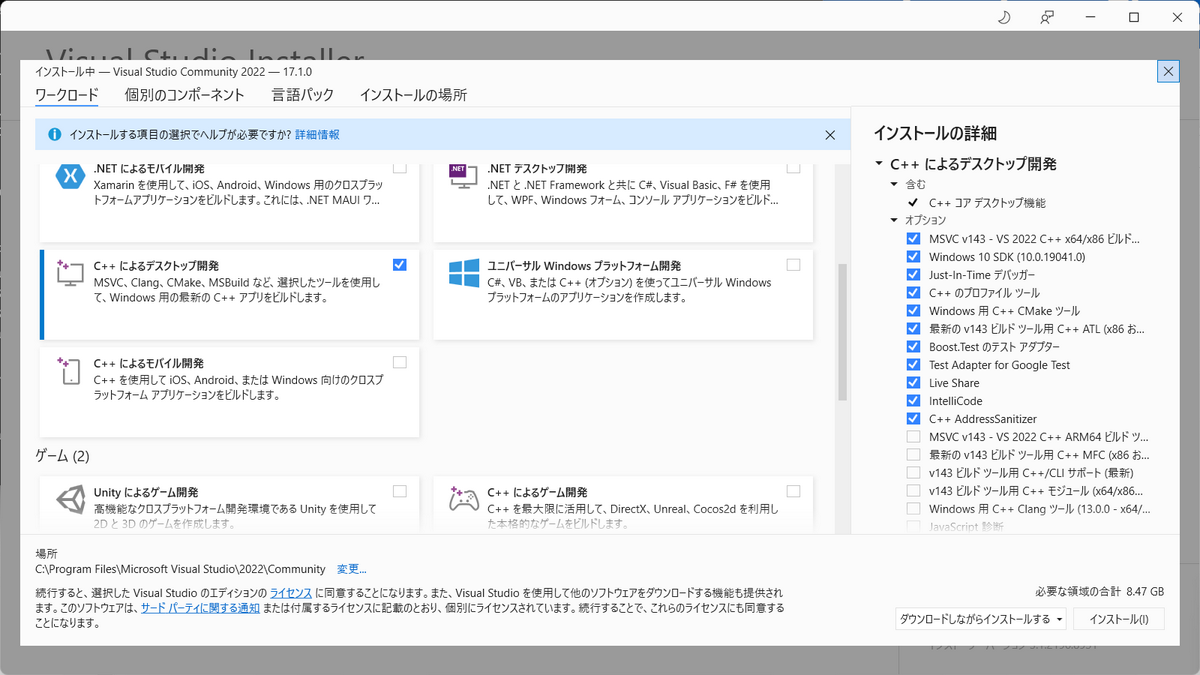Viewport: 1200px width, 675px height.
Task: Check Unity game development workload
Action: [x=400, y=491]
